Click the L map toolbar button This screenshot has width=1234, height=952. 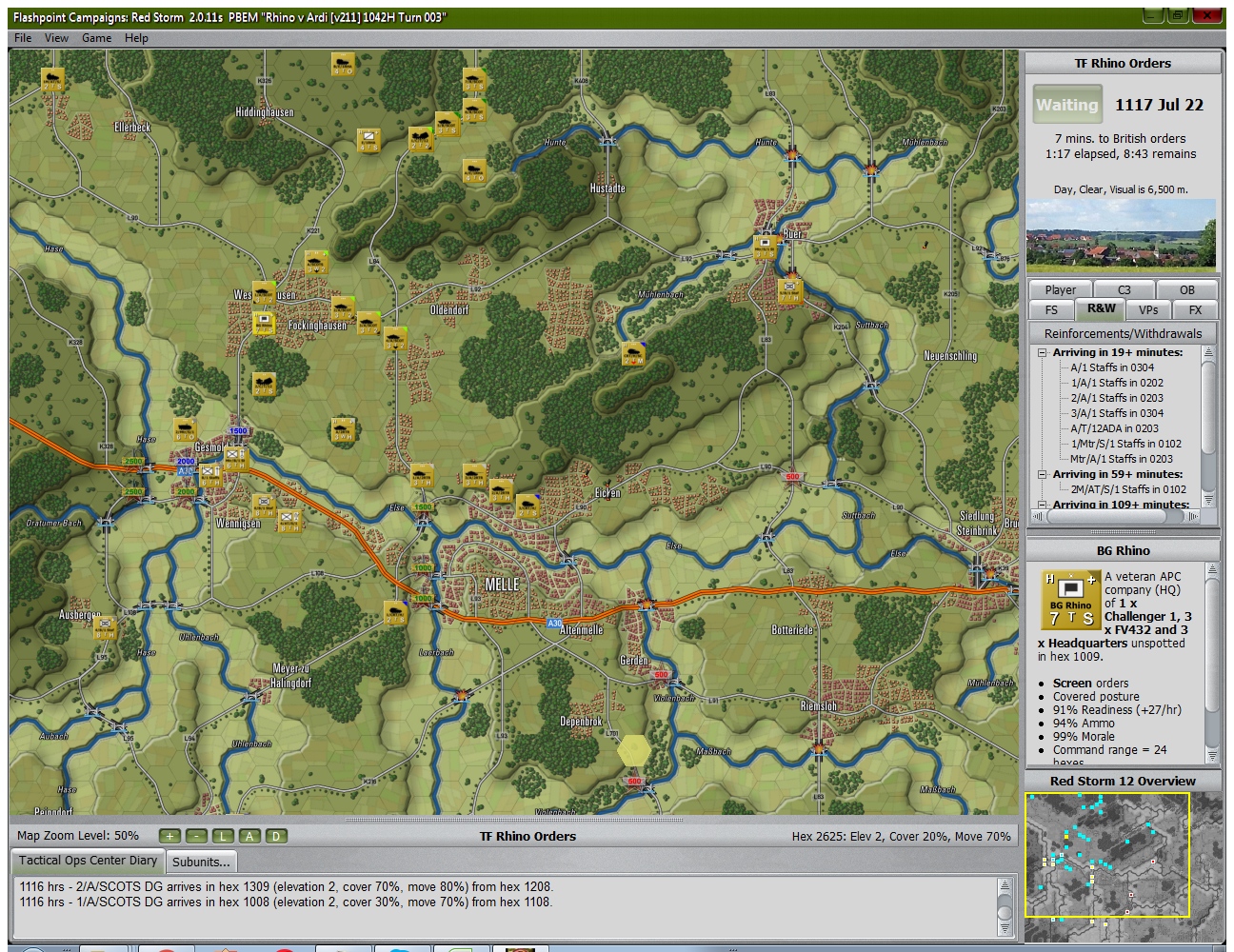(x=223, y=836)
